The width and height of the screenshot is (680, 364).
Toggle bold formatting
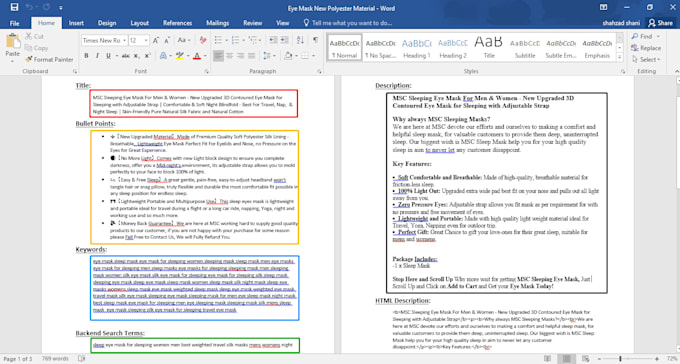point(86,56)
